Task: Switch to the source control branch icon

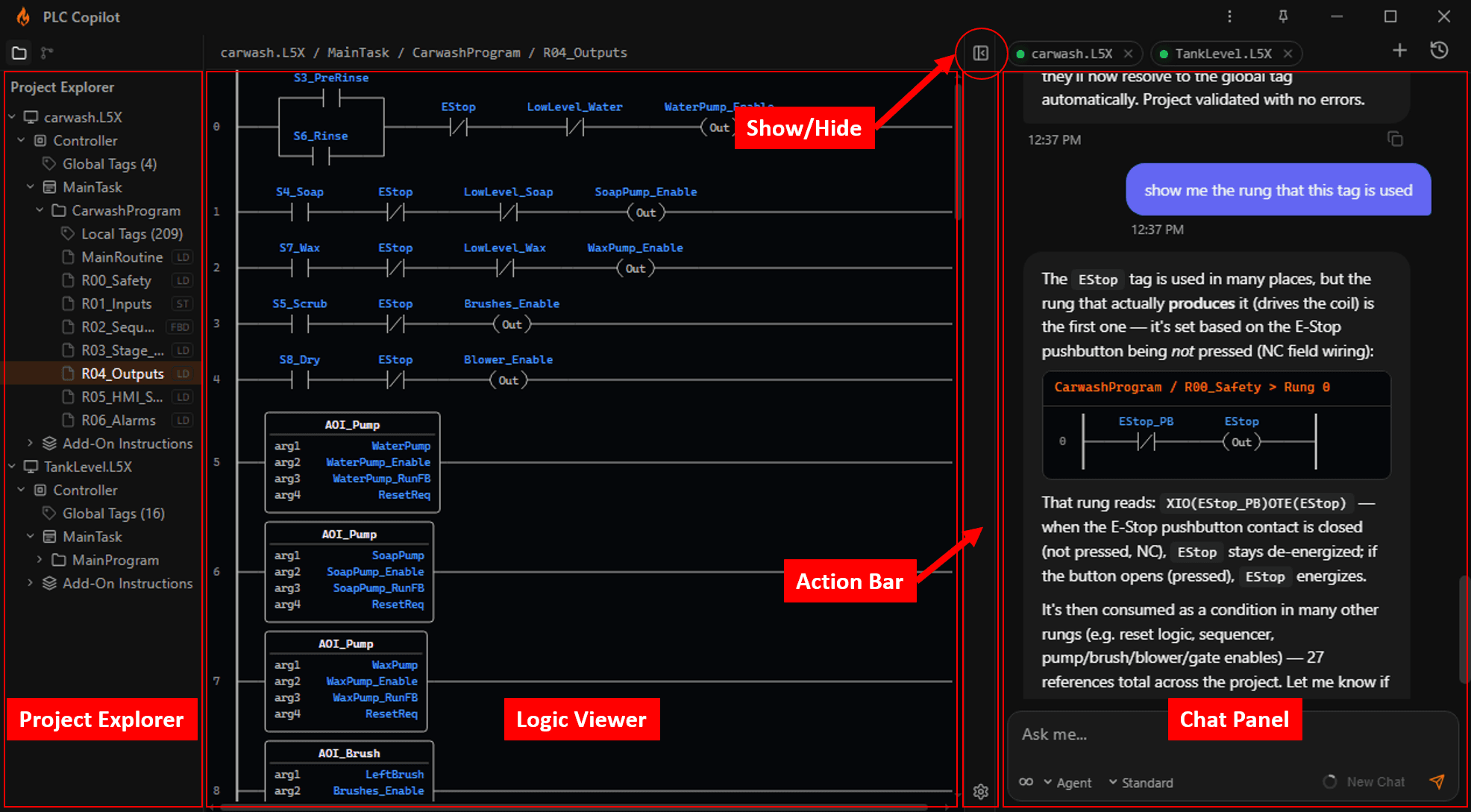Action: [47, 53]
